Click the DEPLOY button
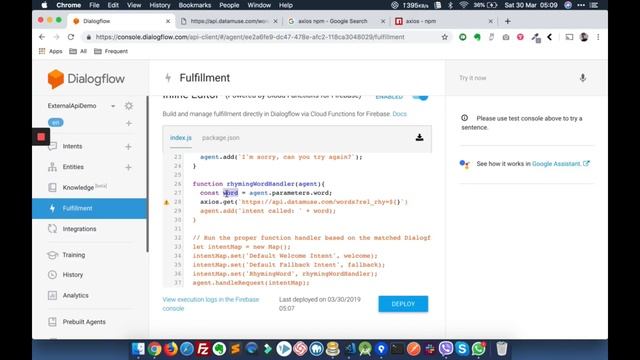640x360 pixels. (x=403, y=304)
